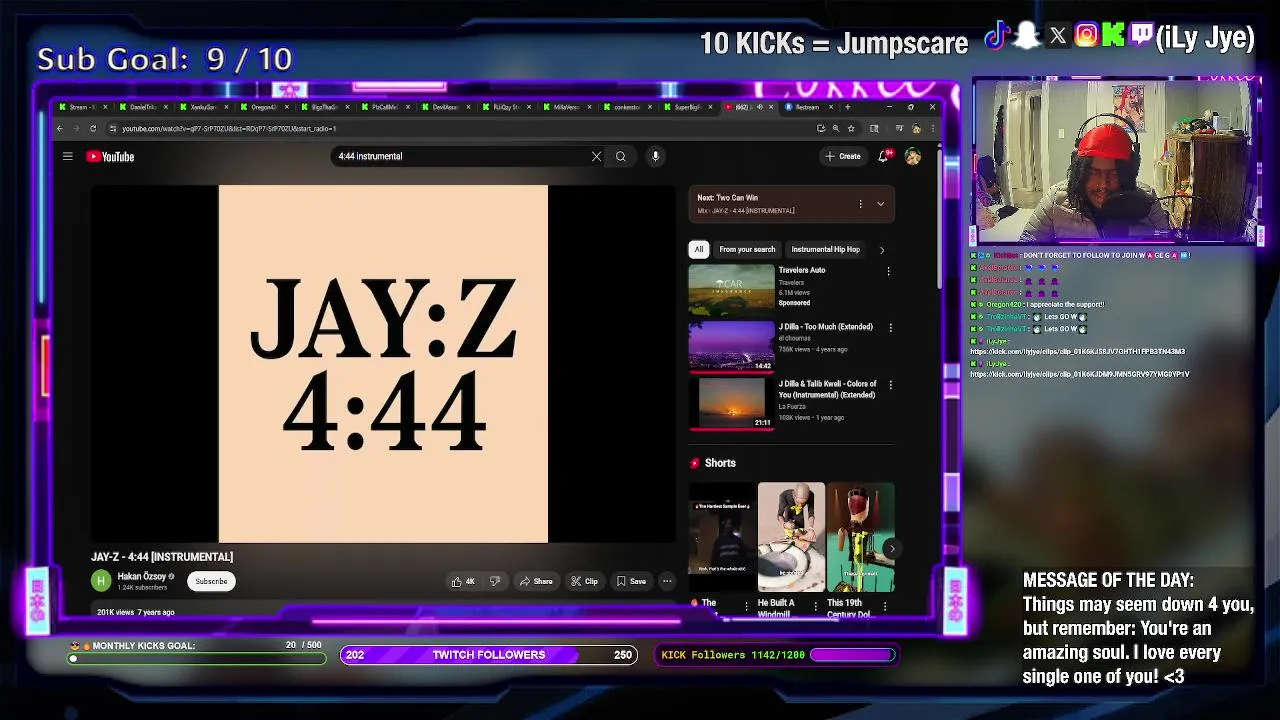The width and height of the screenshot is (1280, 720).
Task: Show next Shorts with the arrow
Action: 891,548
